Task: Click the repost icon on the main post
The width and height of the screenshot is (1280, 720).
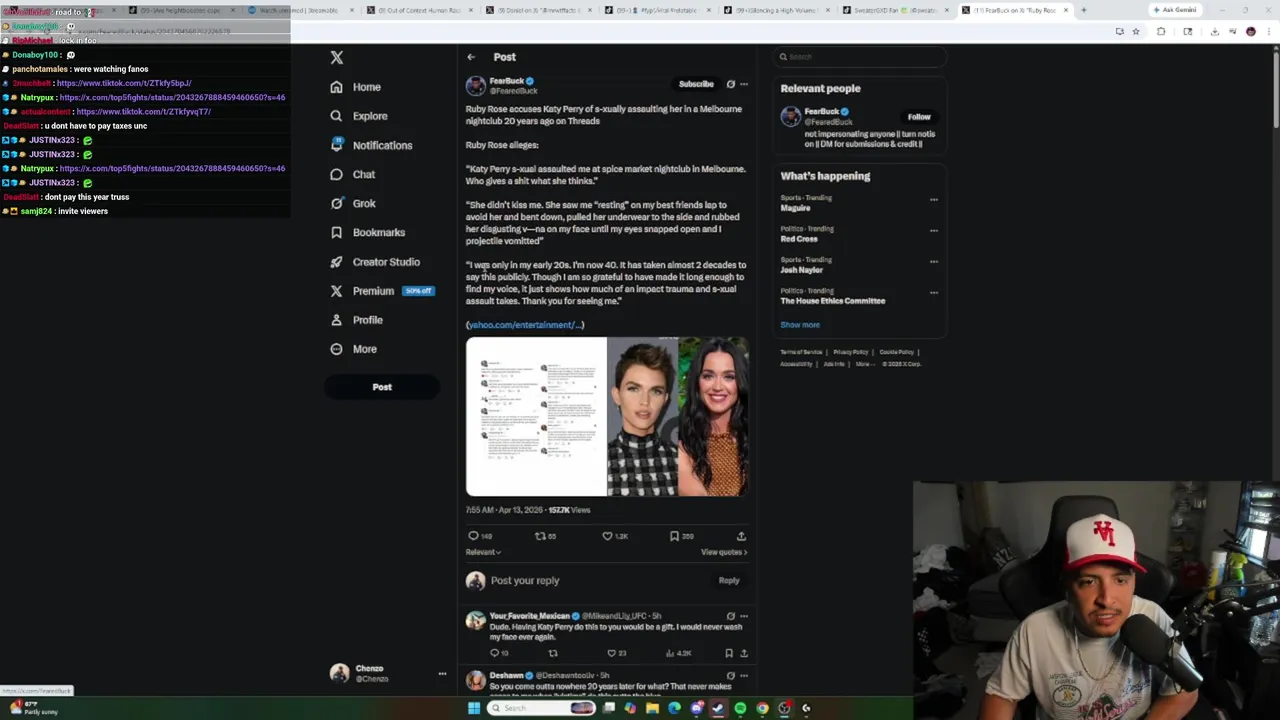Action: coord(541,536)
